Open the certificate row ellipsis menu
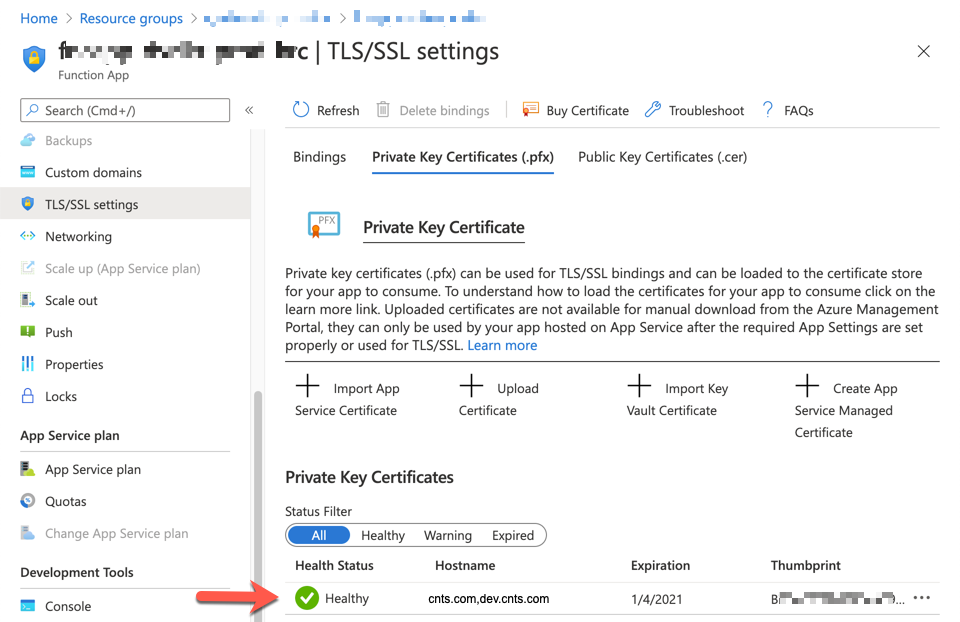The image size is (960, 622). point(921,598)
